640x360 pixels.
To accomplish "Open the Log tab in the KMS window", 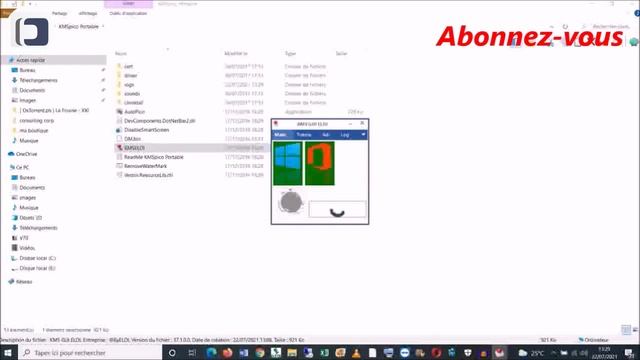I will (x=345, y=135).
